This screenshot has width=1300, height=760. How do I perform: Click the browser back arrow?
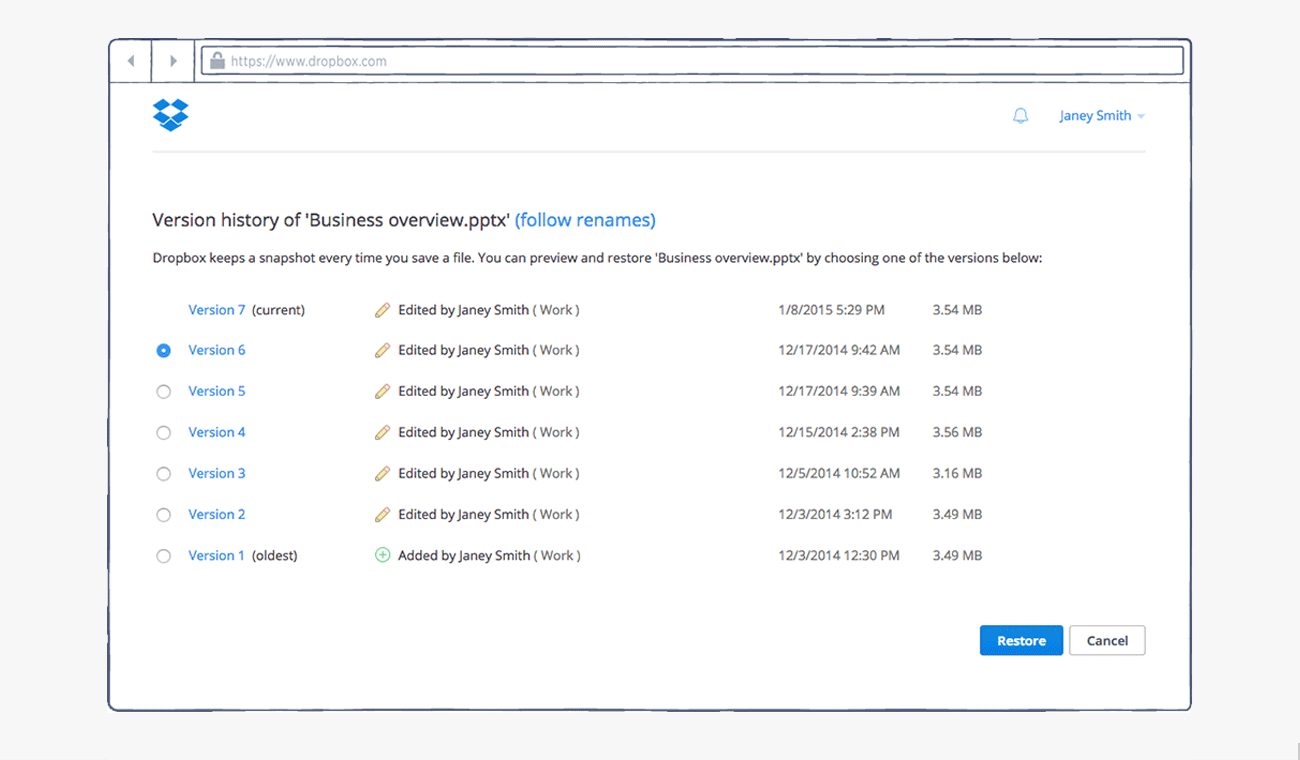[131, 61]
